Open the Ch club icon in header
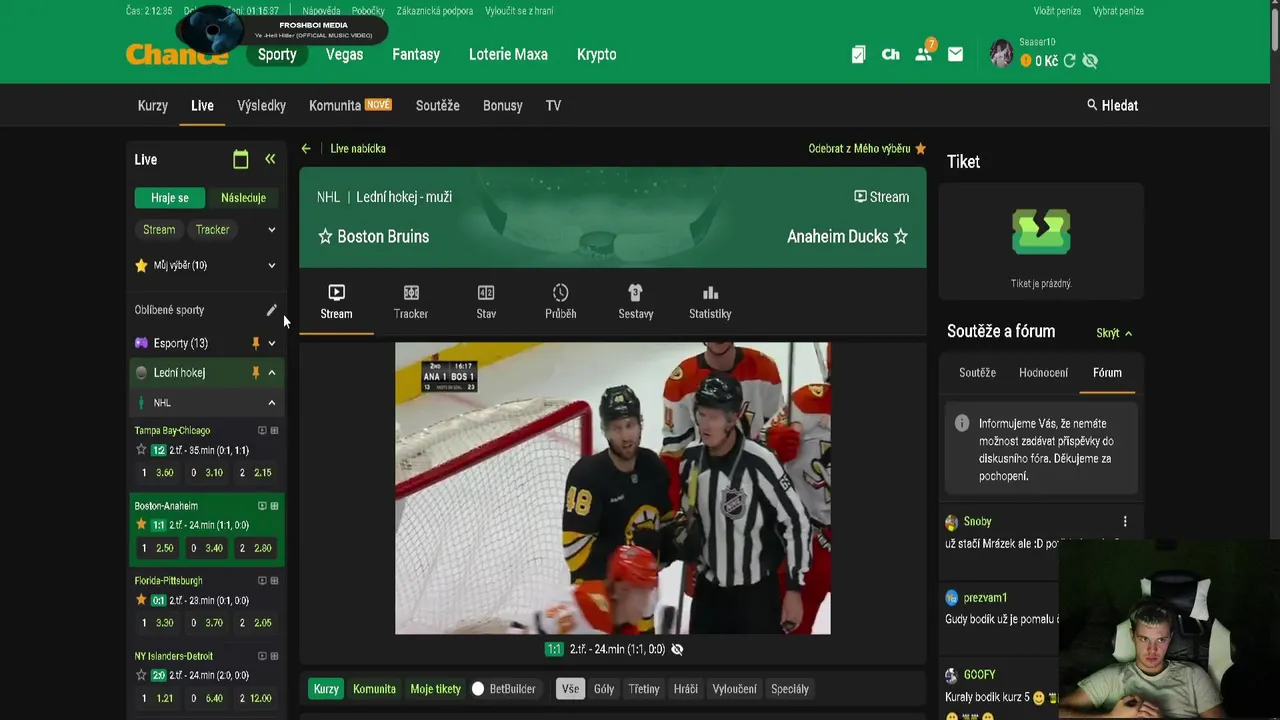Image resolution: width=1280 pixels, height=720 pixels. click(890, 55)
